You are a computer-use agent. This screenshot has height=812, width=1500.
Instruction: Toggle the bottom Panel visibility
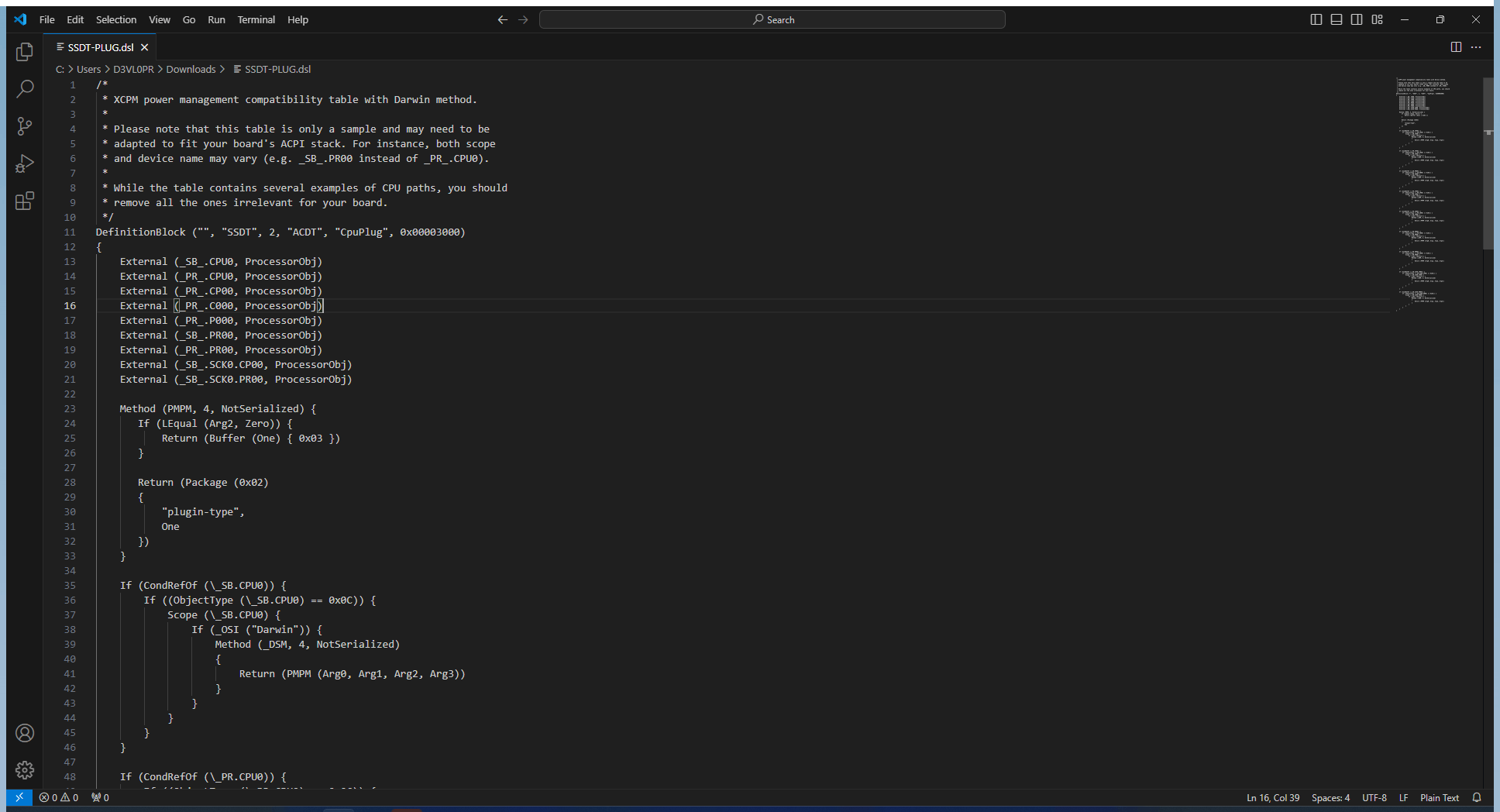(1337, 19)
